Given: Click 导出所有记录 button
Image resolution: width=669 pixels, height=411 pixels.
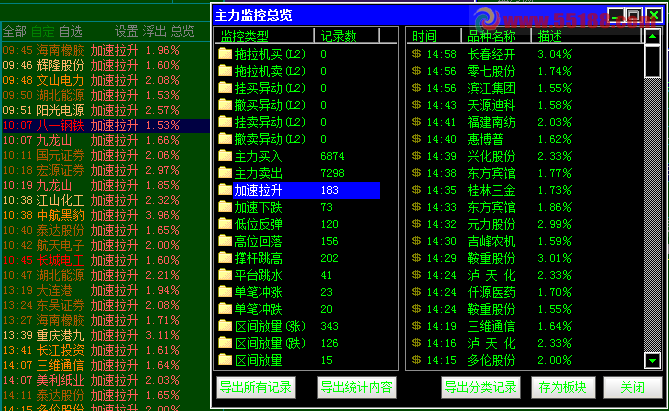Looking at the screenshot, I should (256, 388).
